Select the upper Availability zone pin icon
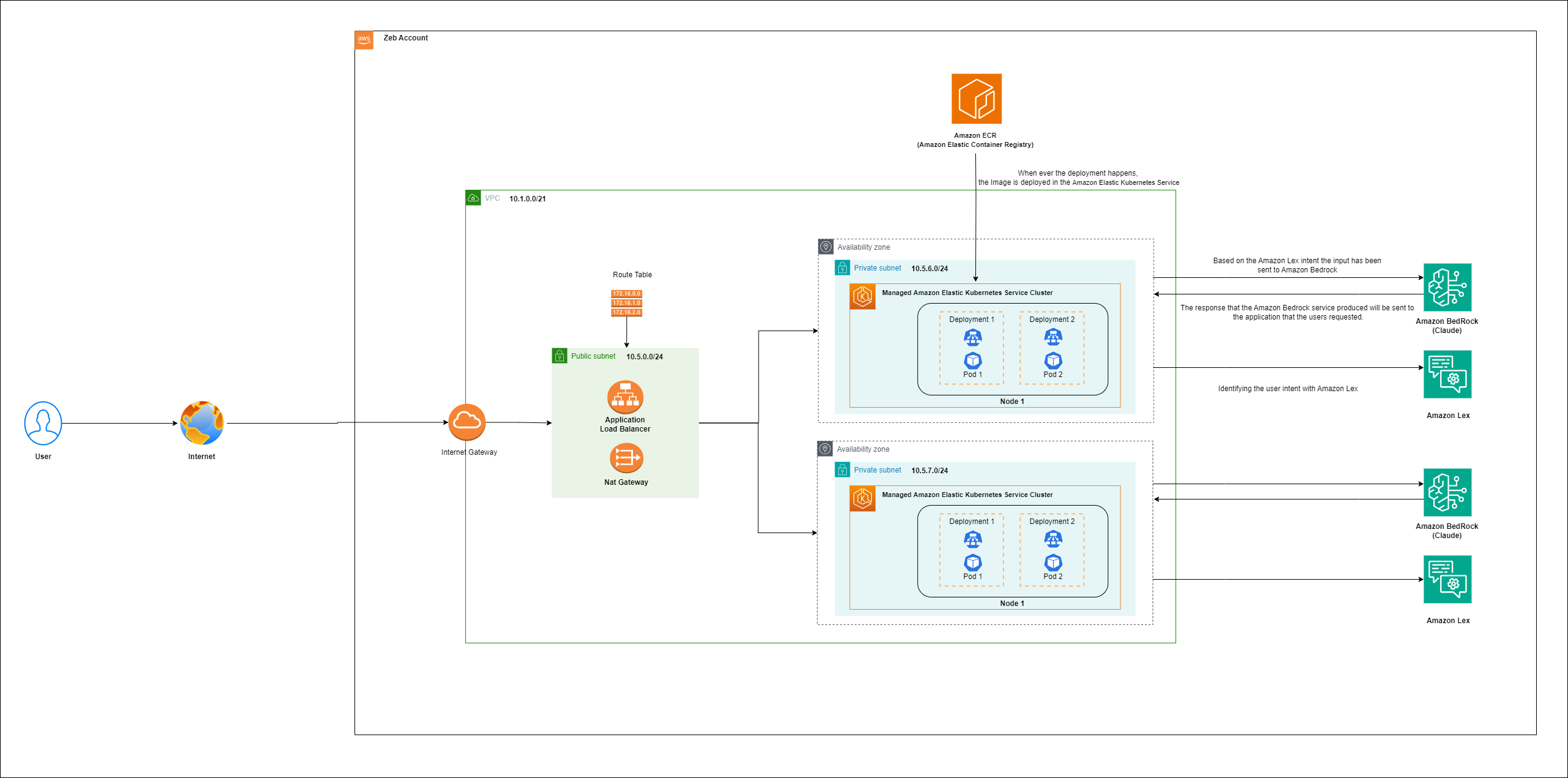The width and height of the screenshot is (1568, 778). pos(826,247)
